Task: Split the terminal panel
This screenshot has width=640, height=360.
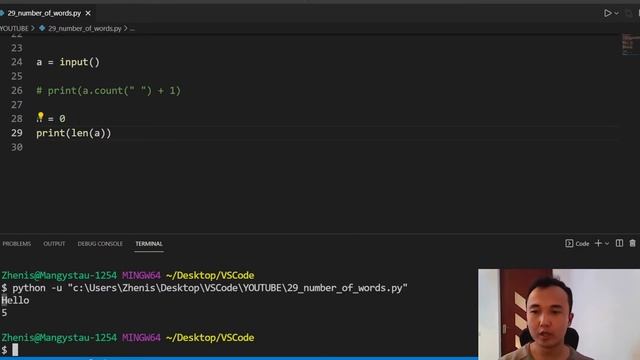Action: [619, 243]
